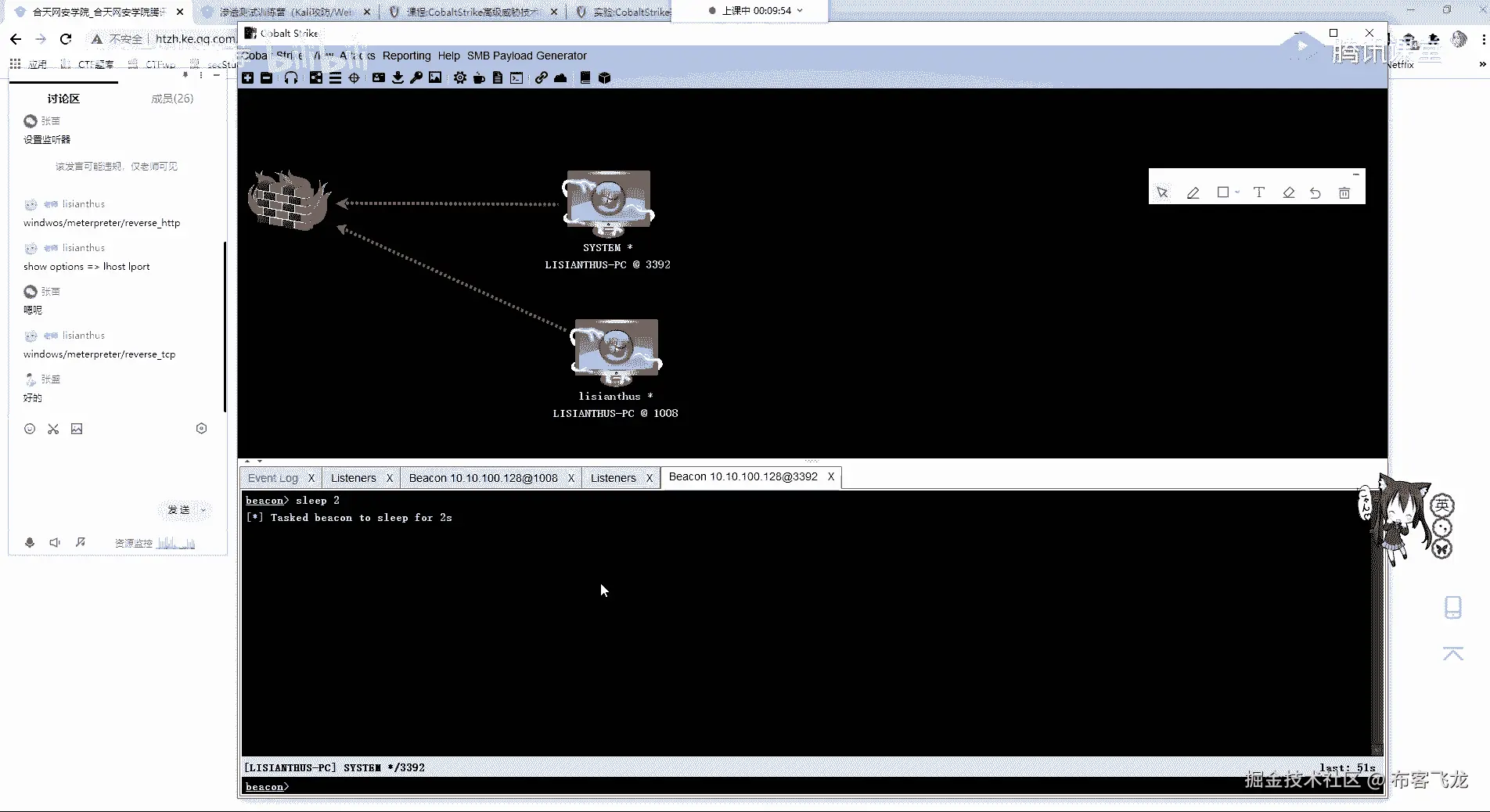
Task: Take screenshot with scissors icon
Action: [53, 429]
